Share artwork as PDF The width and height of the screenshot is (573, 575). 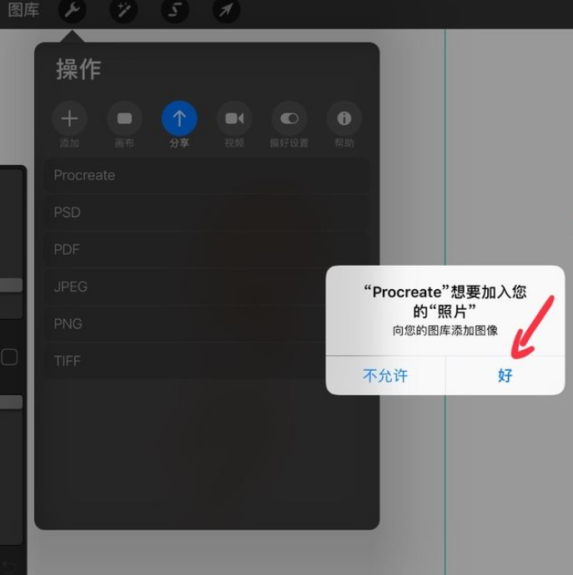click(x=207, y=249)
